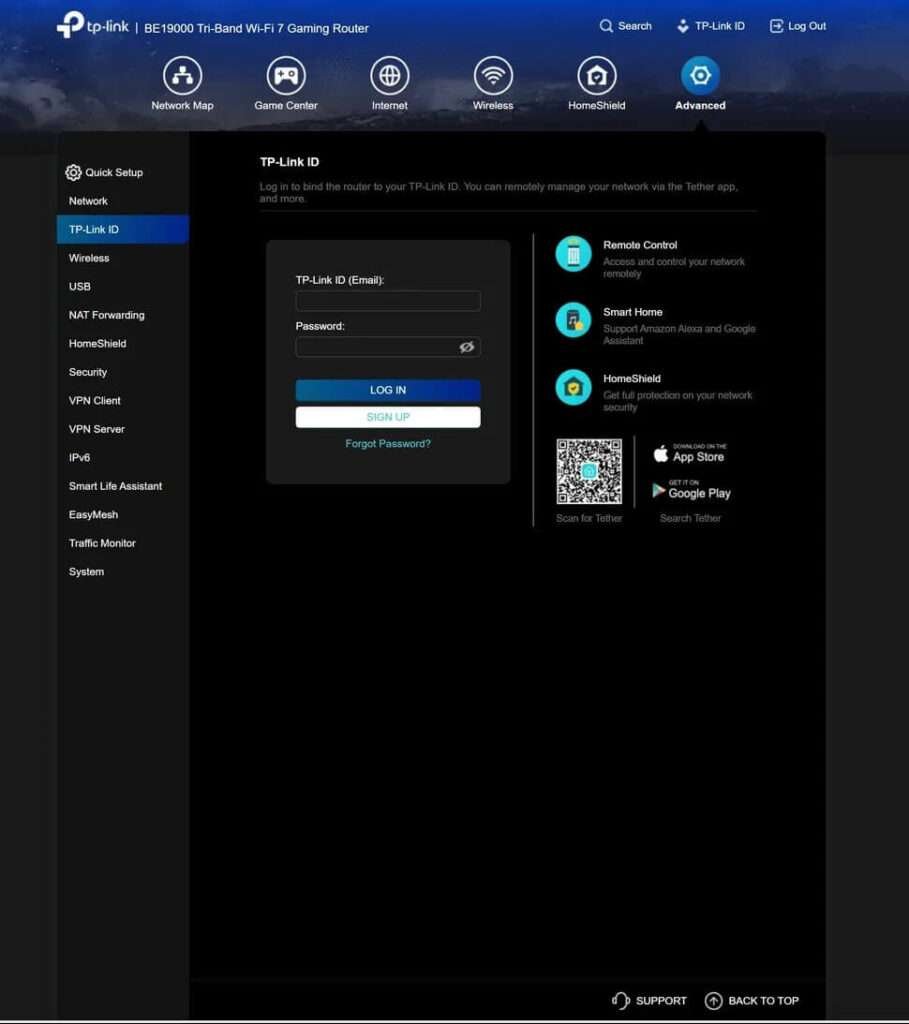Toggle password visibility eye icon
This screenshot has height=1024, width=909.
[466, 347]
